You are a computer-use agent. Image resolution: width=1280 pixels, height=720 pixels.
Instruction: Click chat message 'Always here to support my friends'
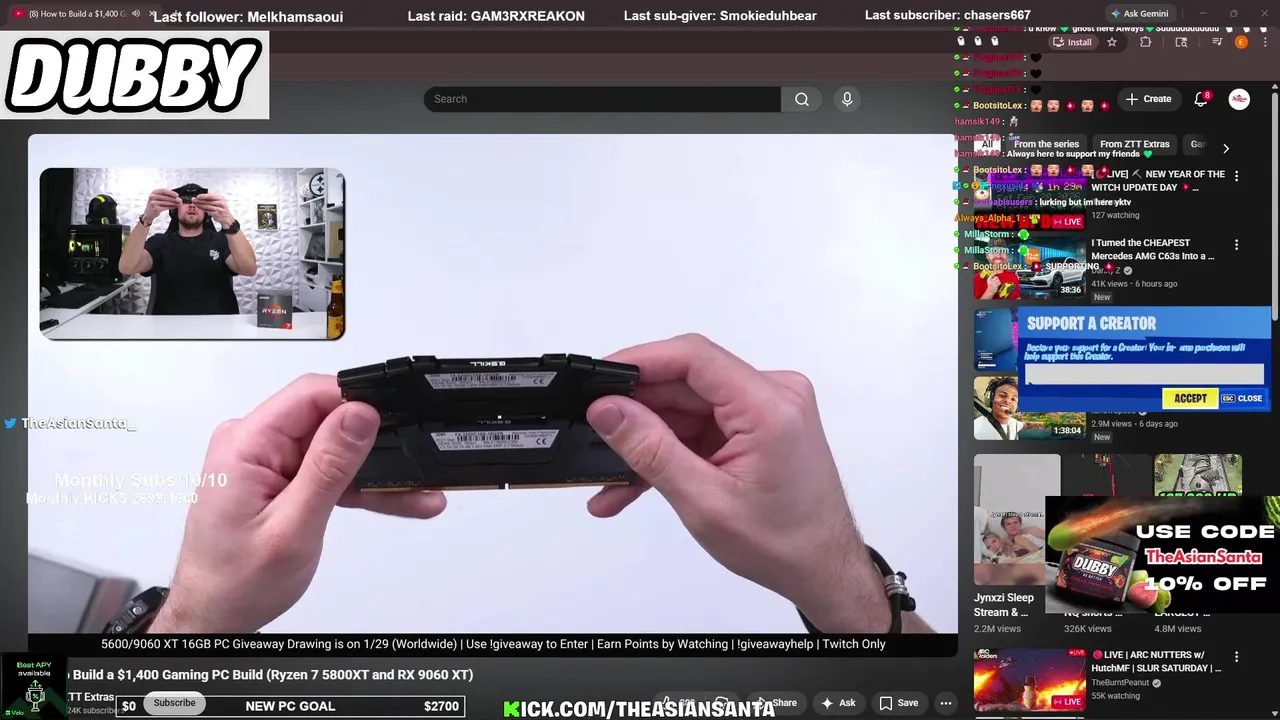pyautogui.click(x=1075, y=154)
